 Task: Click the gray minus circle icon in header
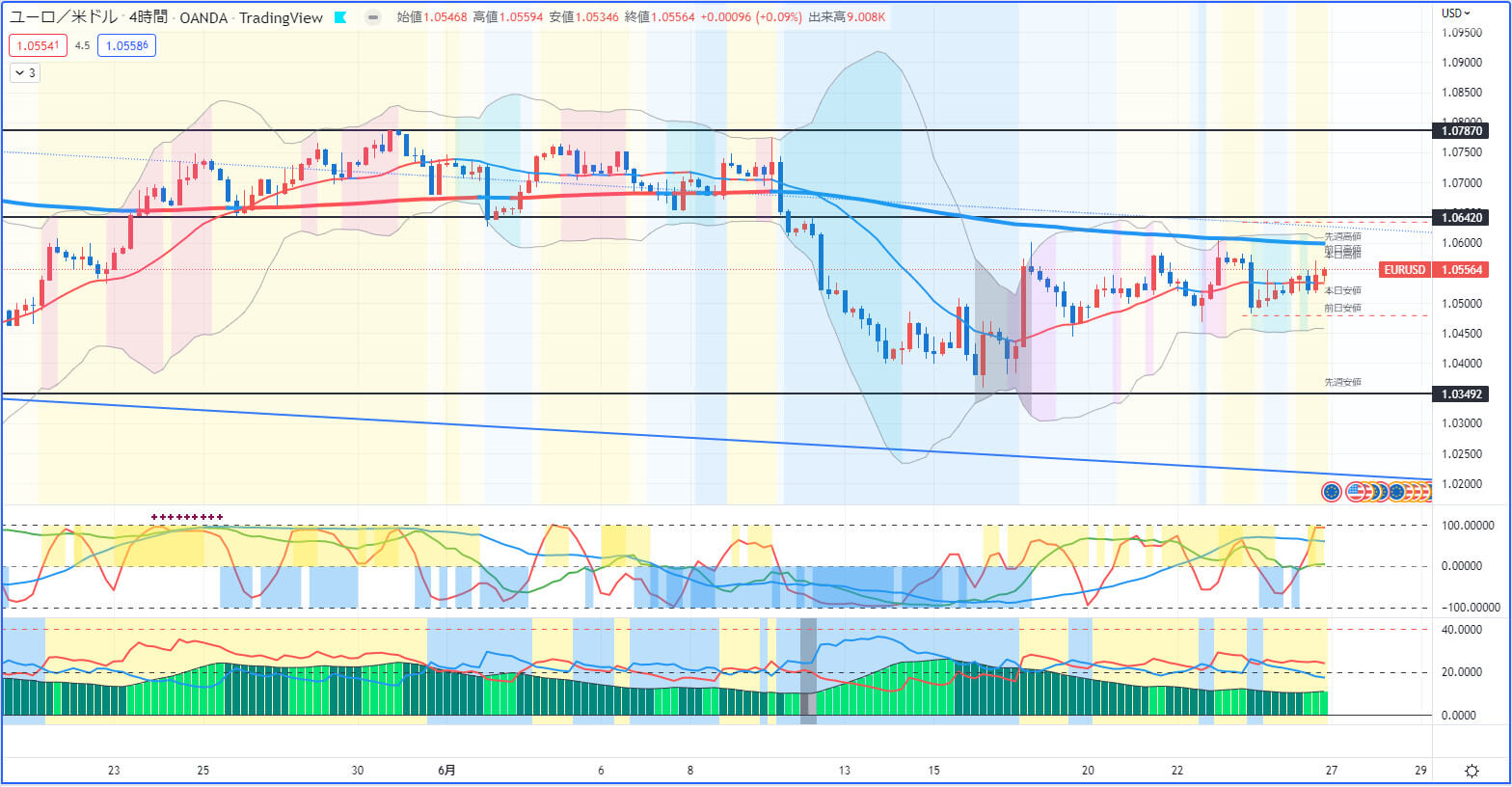tap(372, 17)
